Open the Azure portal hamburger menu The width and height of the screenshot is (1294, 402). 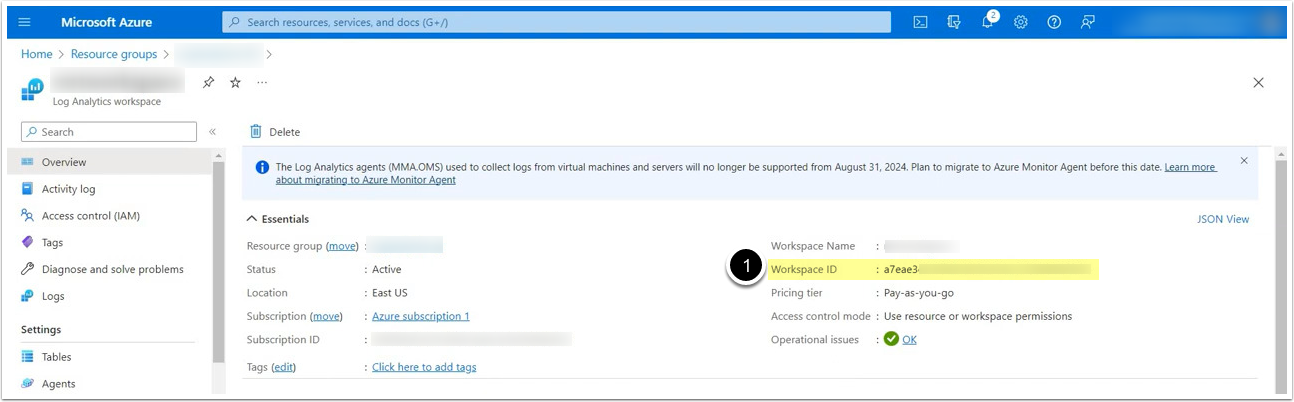(x=25, y=22)
